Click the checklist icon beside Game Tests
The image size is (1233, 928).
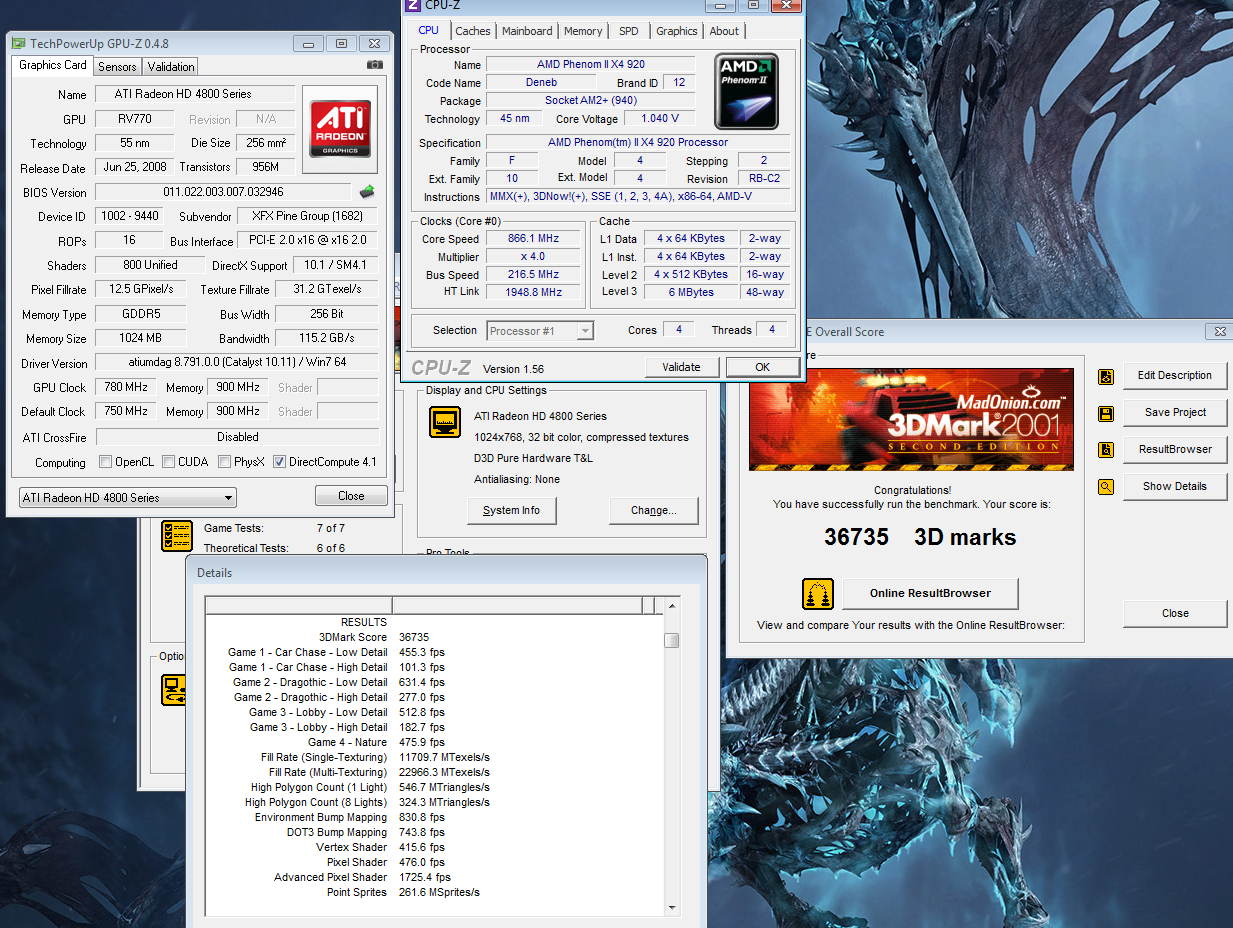pyautogui.click(x=177, y=536)
